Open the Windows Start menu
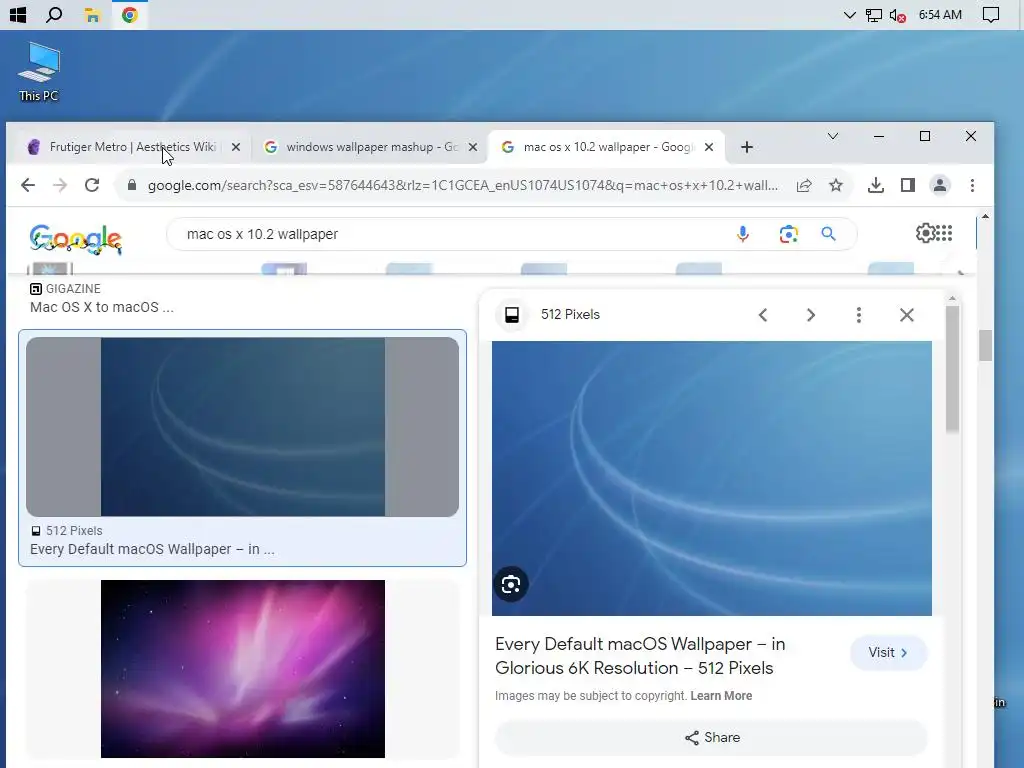 tap(18, 14)
